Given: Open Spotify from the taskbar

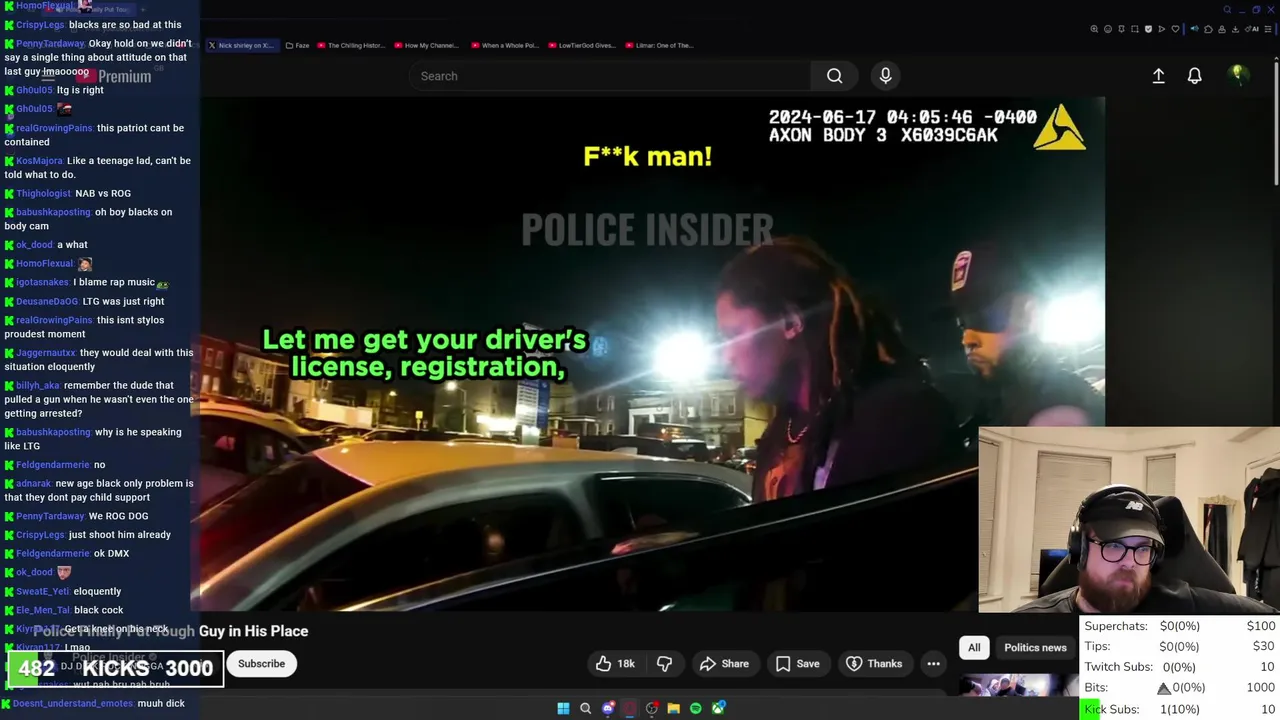Looking at the screenshot, I should [696, 708].
